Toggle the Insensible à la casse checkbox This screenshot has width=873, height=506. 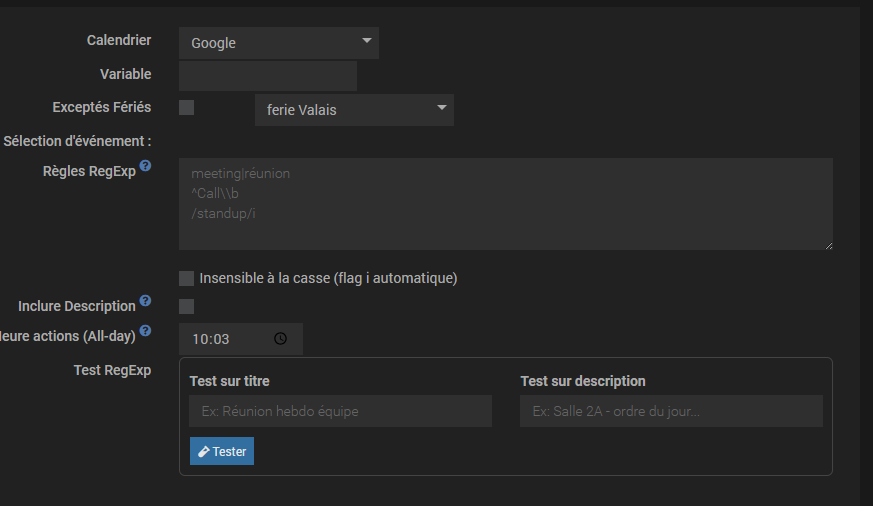point(186,278)
